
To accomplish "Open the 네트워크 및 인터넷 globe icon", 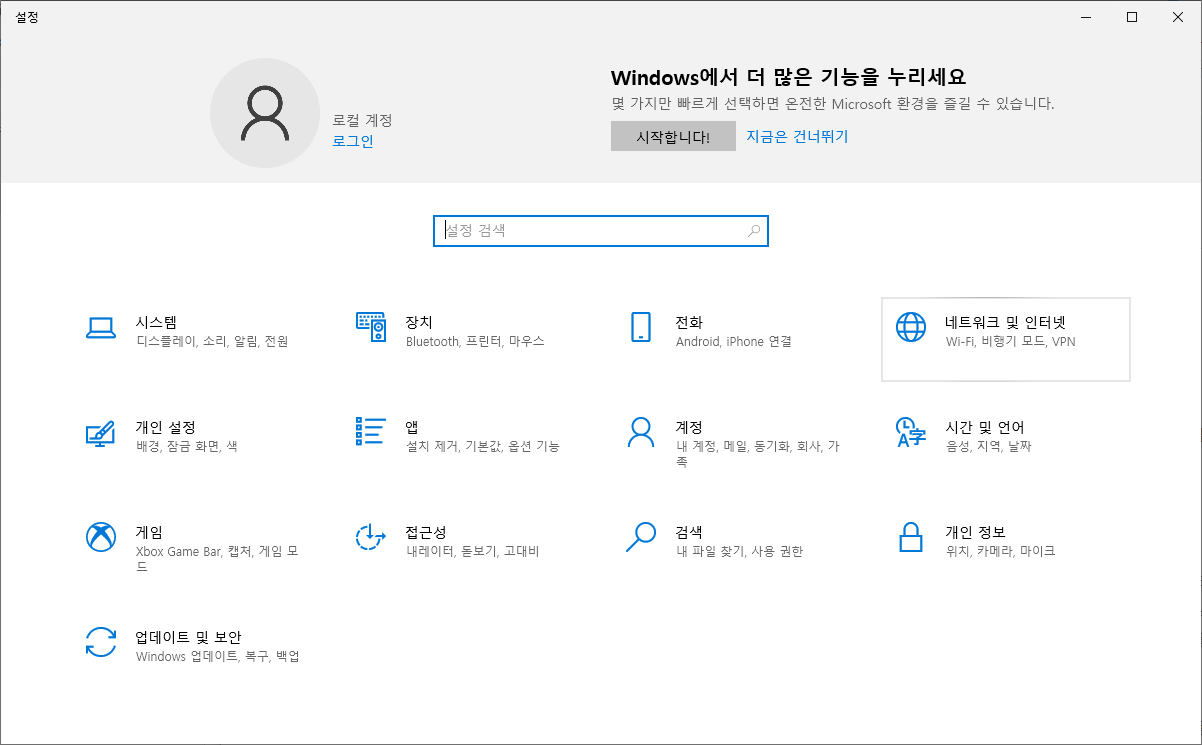I will 911,327.
